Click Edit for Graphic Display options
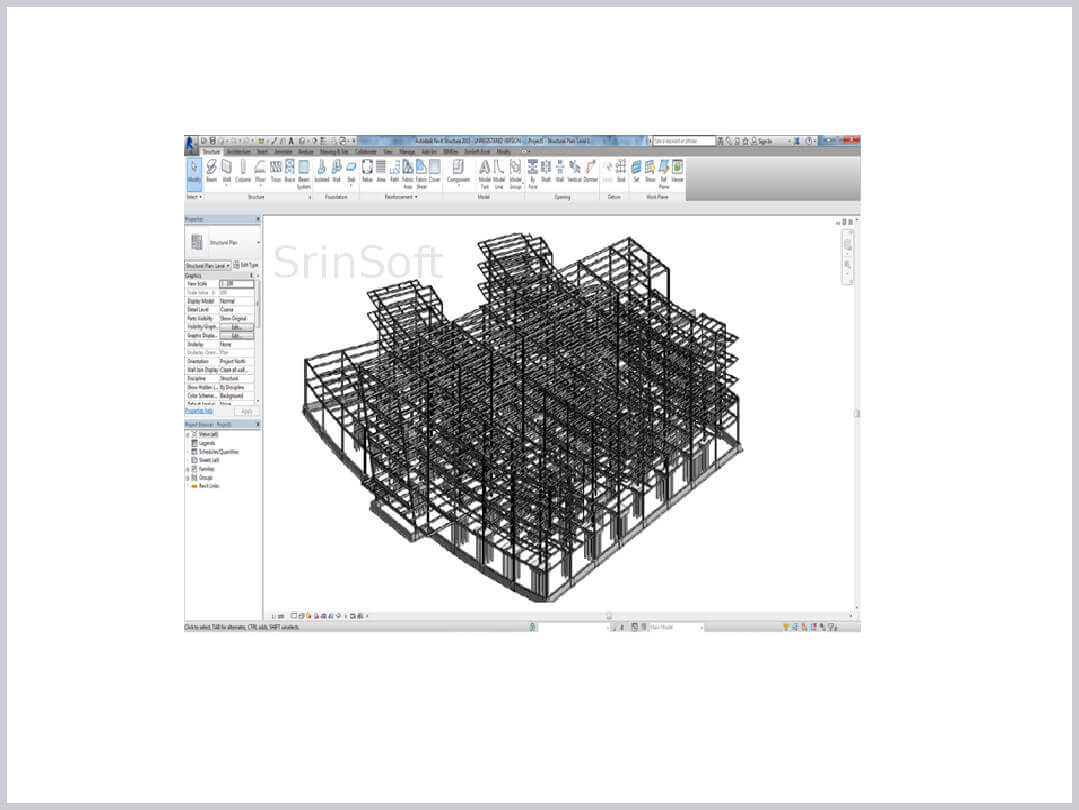Image resolution: width=1079 pixels, height=810 pixels. coord(237,336)
